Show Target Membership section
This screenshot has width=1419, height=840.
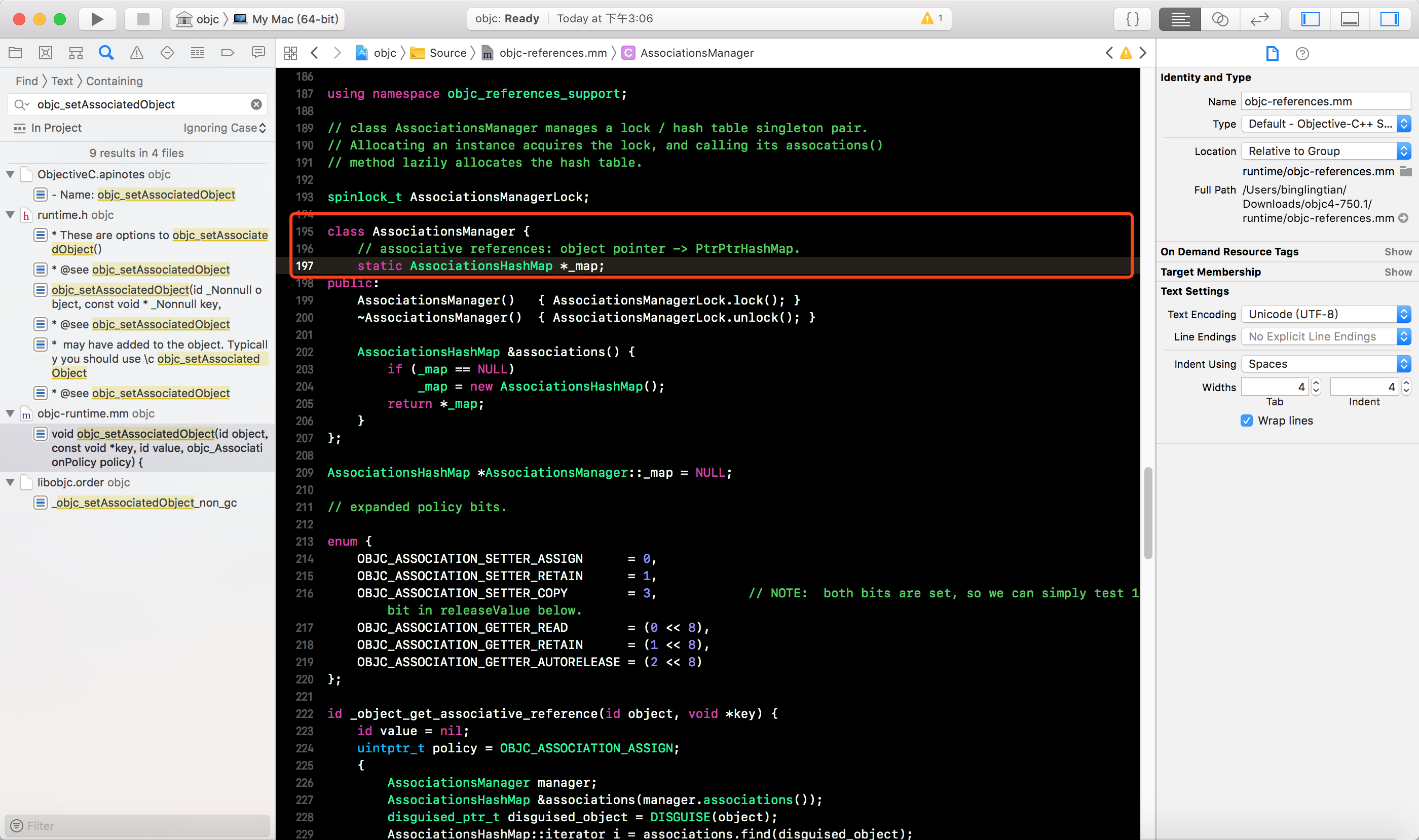pyautogui.click(x=1398, y=272)
